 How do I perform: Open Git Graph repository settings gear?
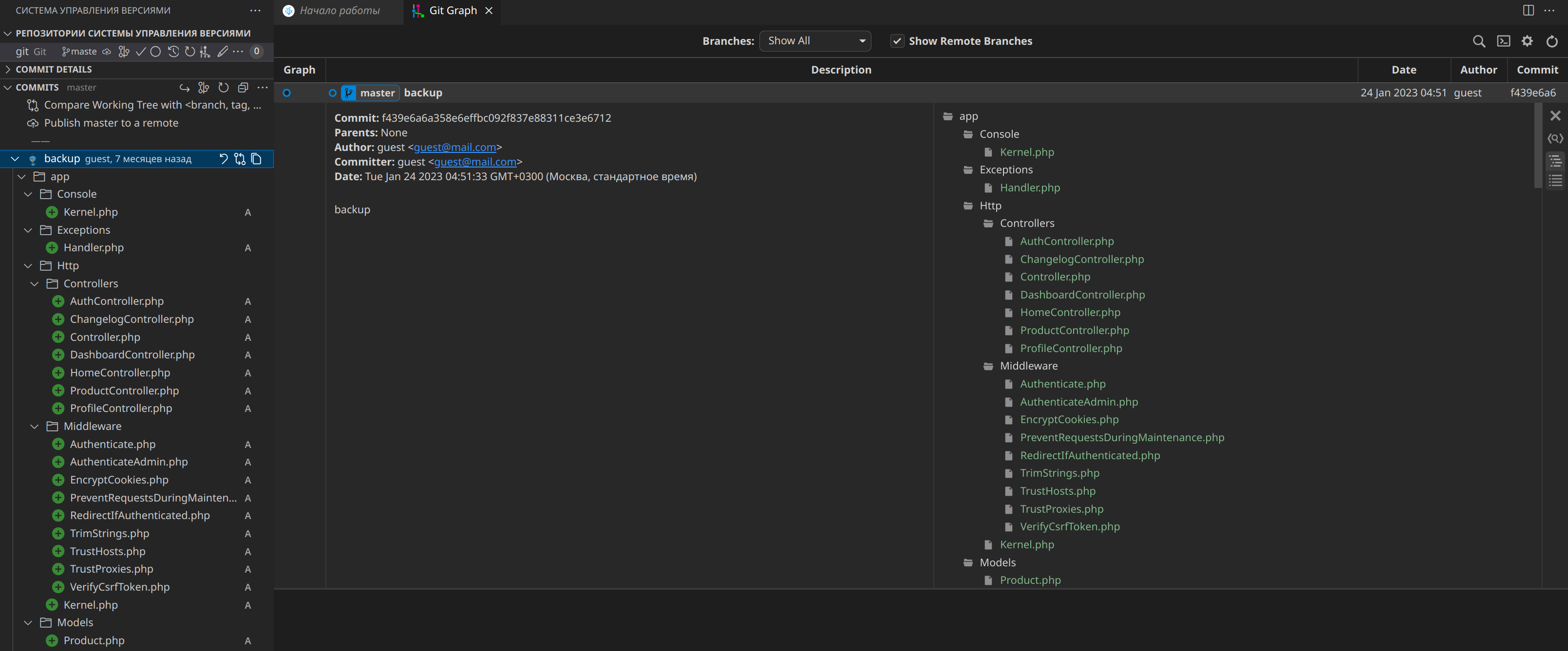coord(1527,41)
